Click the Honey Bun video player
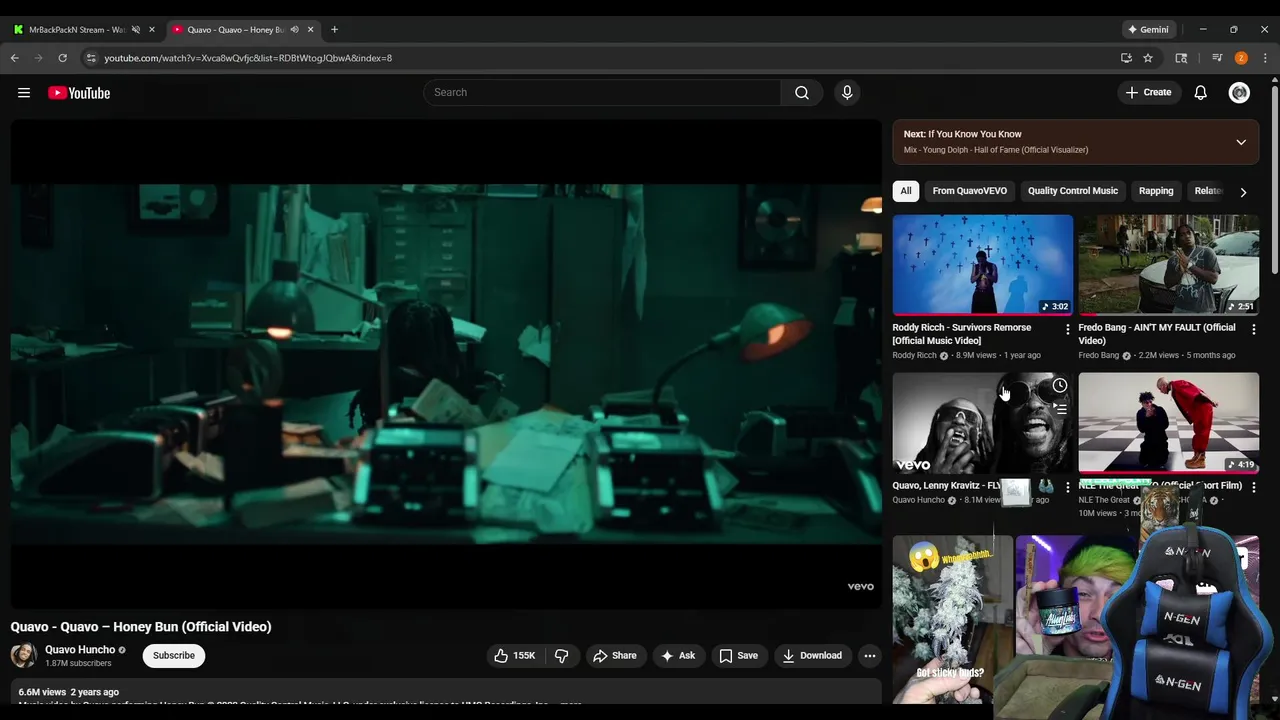The width and height of the screenshot is (1280, 720). [x=446, y=364]
